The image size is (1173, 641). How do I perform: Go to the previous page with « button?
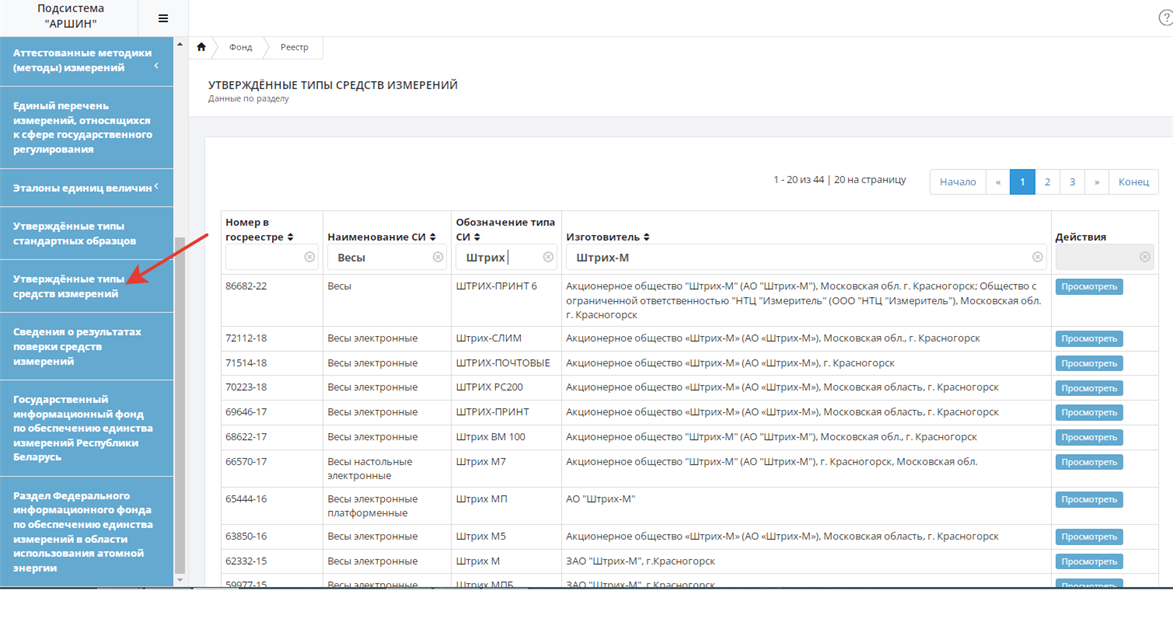tap(998, 182)
